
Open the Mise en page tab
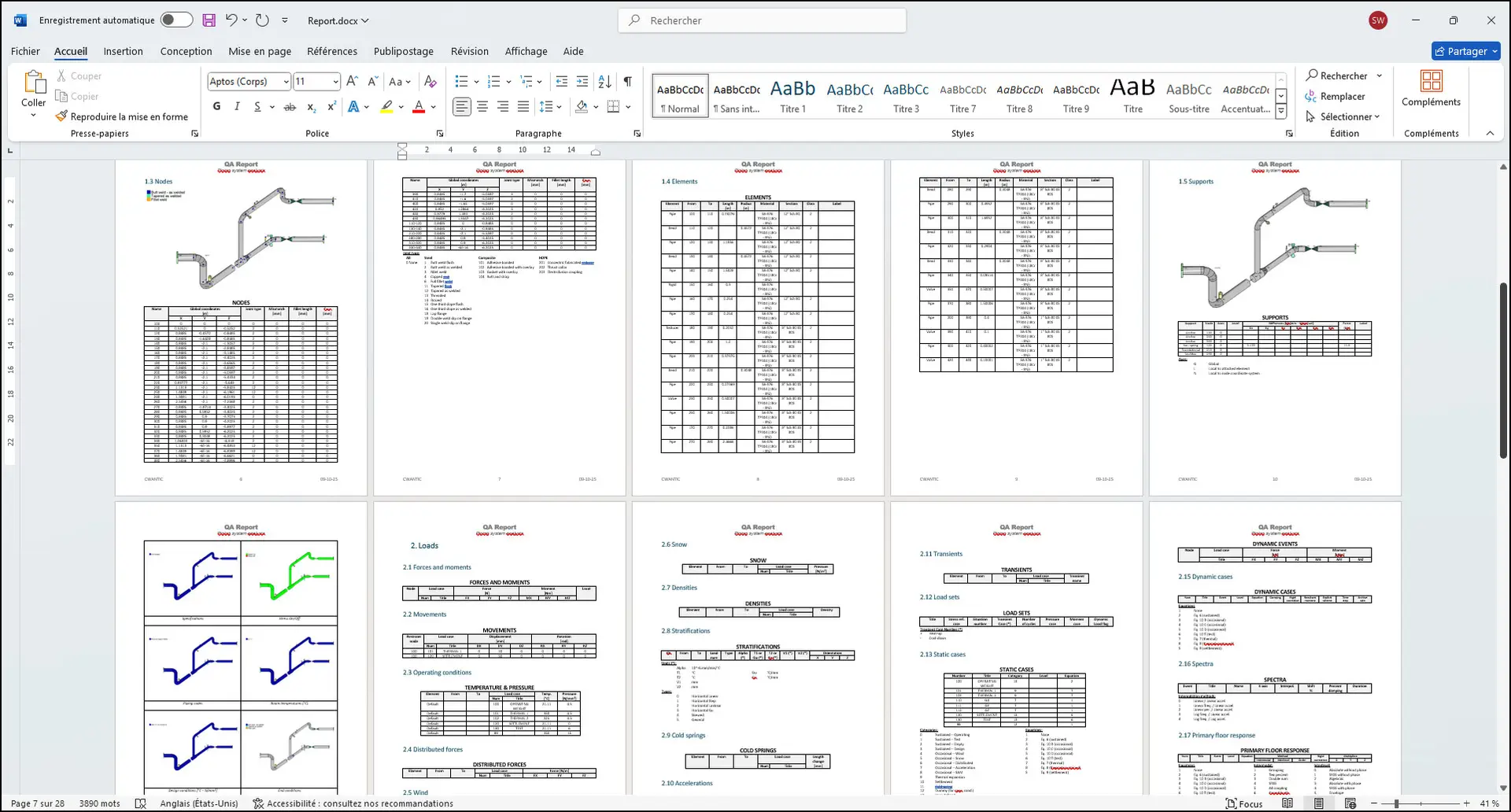pyautogui.click(x=260, y=51)
